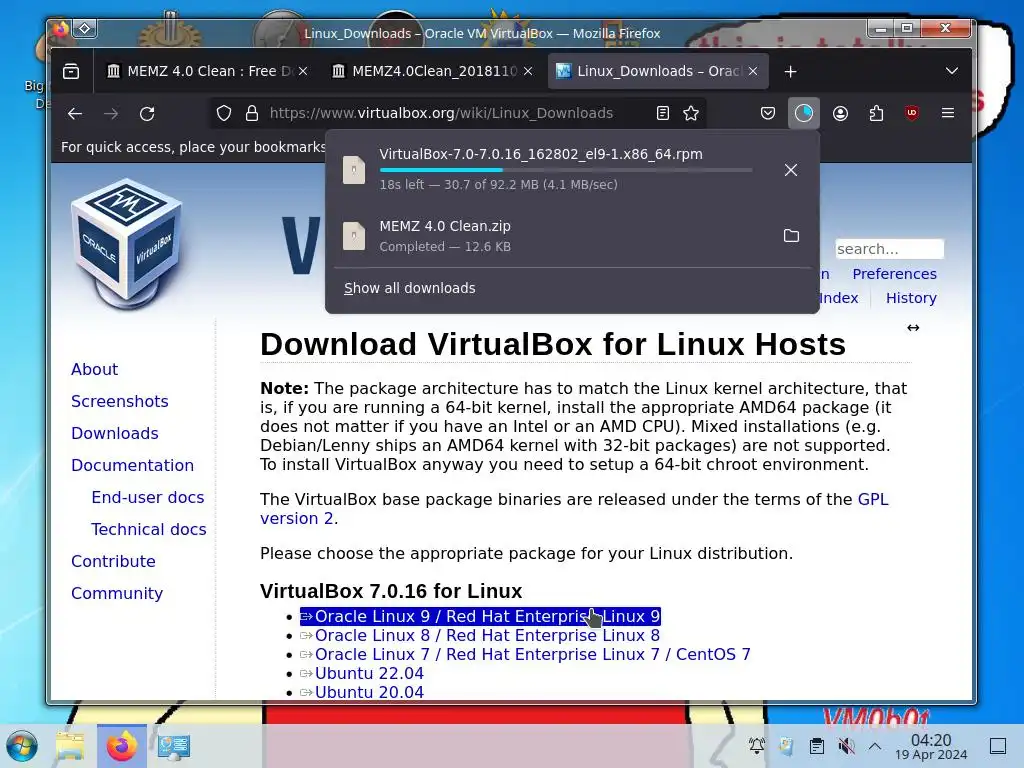This screenshot has height=768, width=1024.
Task: Bookmark this page with star icon
Action: (691, 114)
